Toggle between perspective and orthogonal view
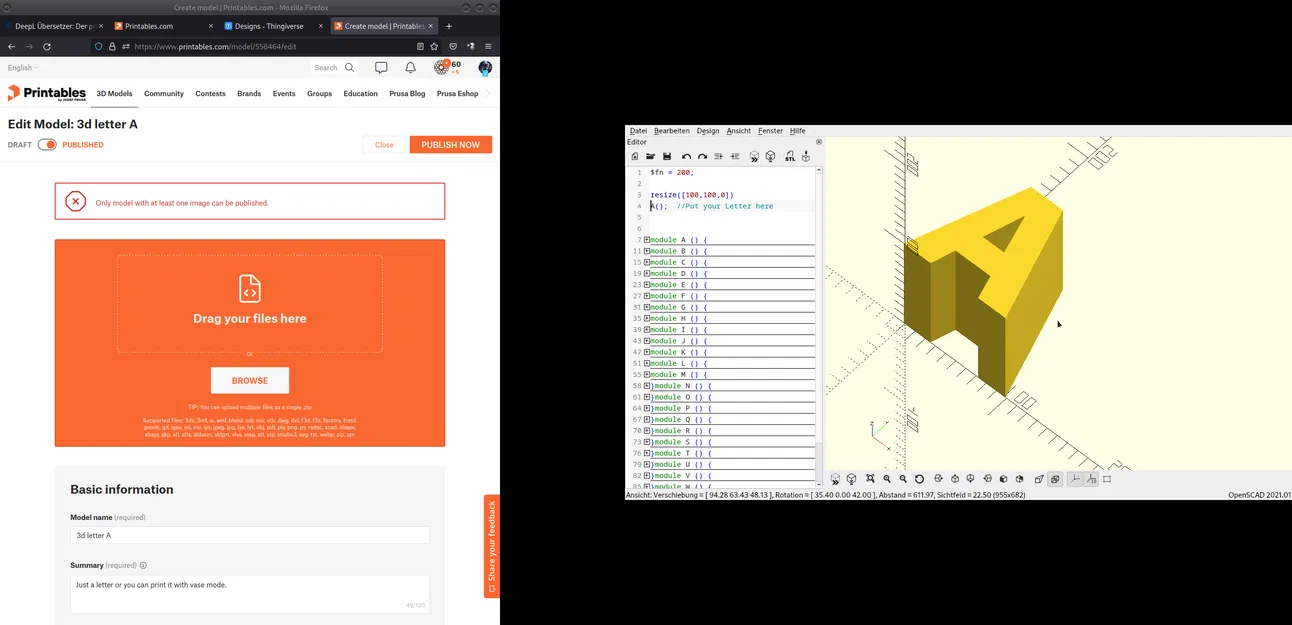 point(1037,479)
